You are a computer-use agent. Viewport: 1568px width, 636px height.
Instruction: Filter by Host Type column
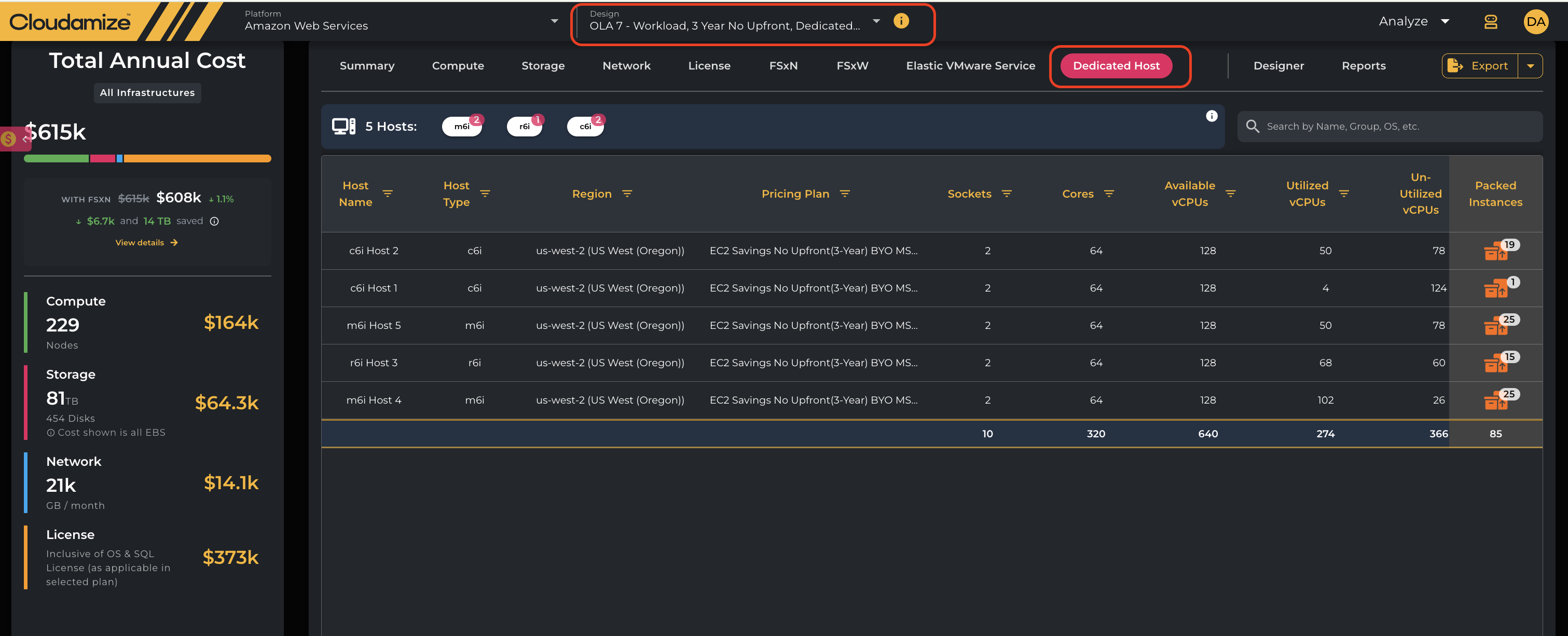coord(485,193)
